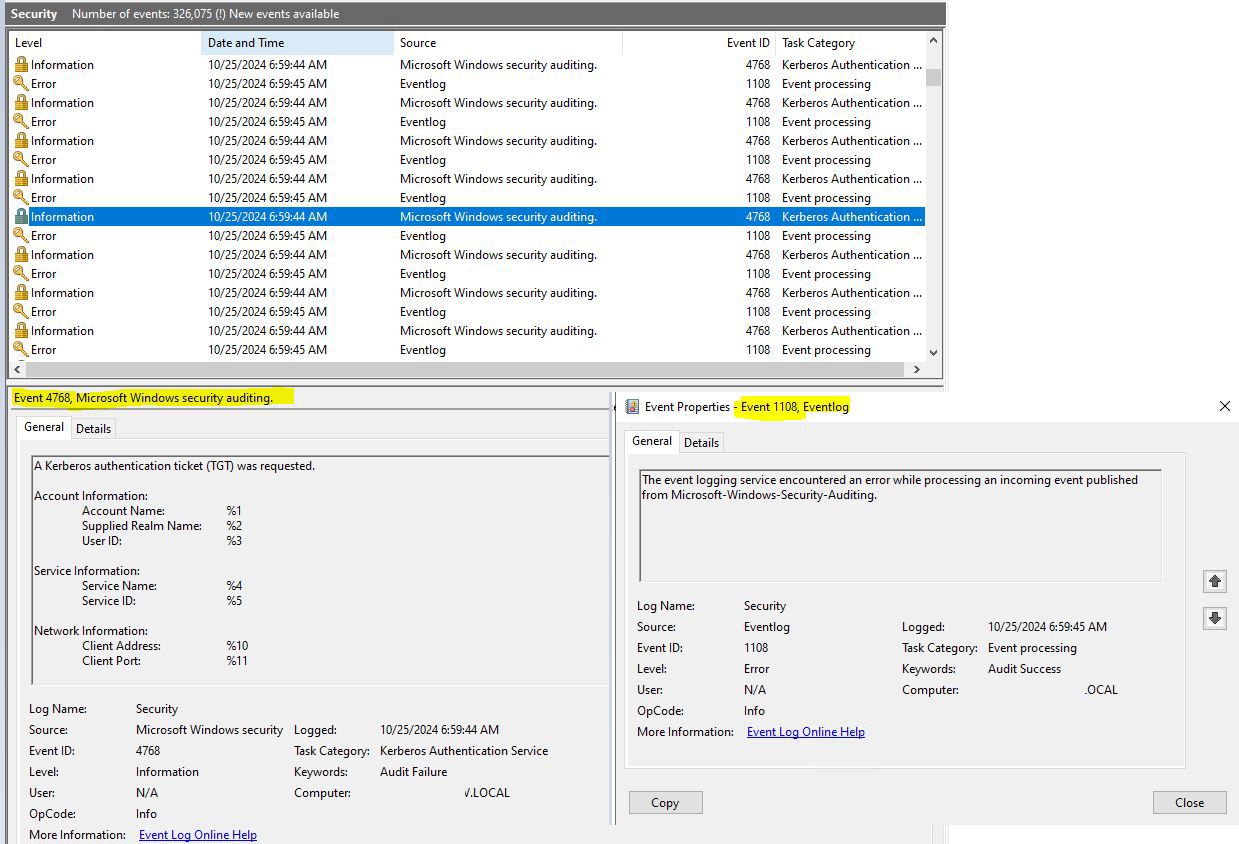Click the vertical scrollbar thumb in event list
This screenshot has height=844, width=1239.
tap(933, 77)
